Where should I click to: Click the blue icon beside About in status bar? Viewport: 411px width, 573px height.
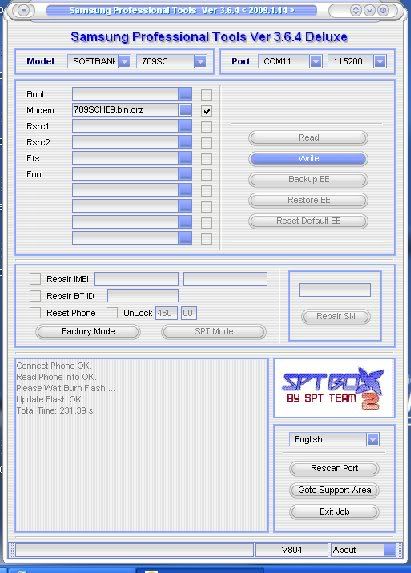[x=390, y=550]
